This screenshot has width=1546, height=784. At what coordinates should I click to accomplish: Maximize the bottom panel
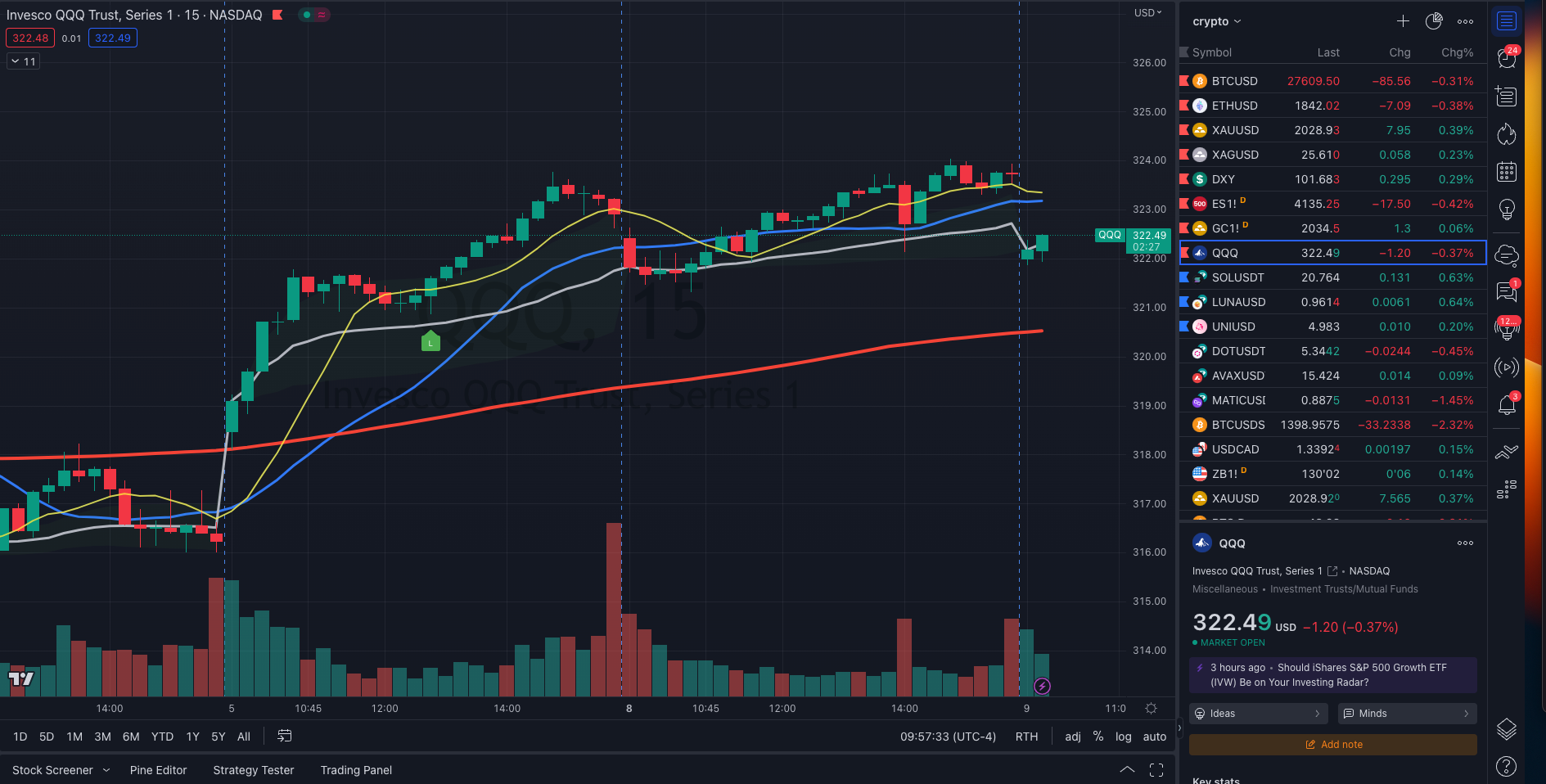[x=1156, y=770]
